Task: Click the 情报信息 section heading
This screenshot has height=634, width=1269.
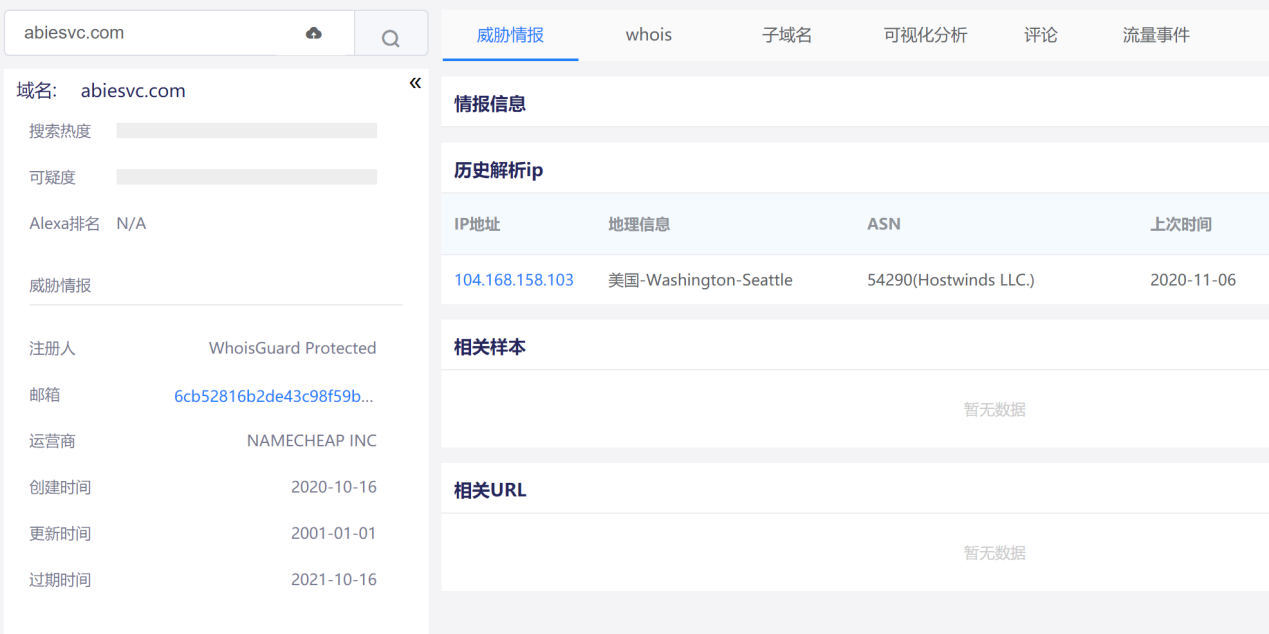Action: coord(490,104)
